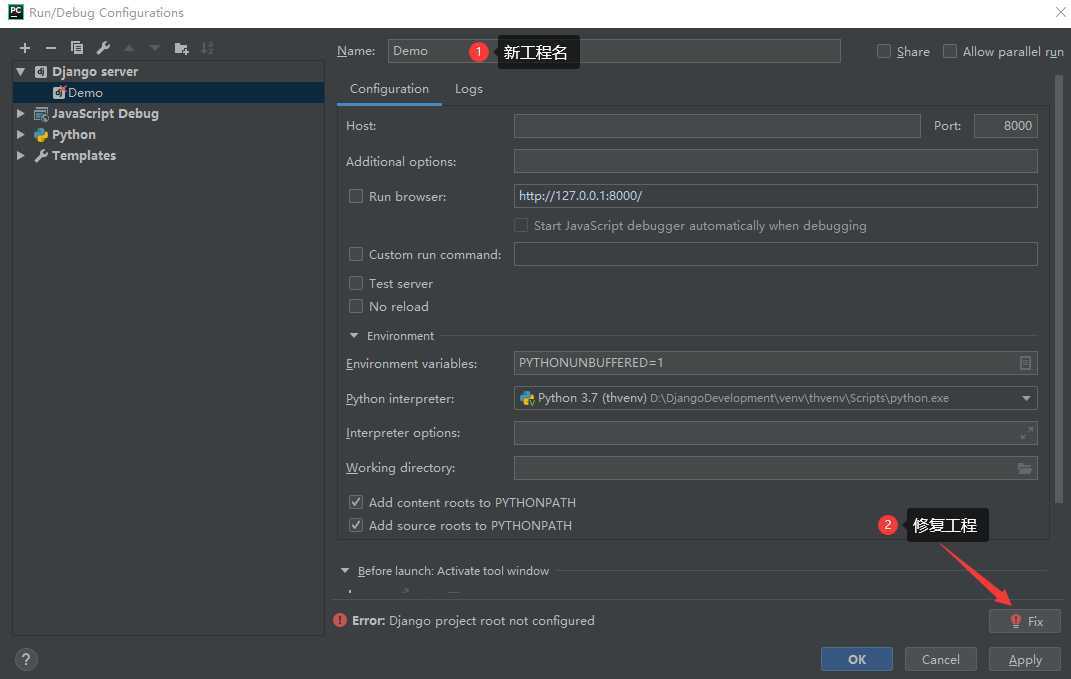
Task: Click the Host input field
Action: (x=717, y=126)
